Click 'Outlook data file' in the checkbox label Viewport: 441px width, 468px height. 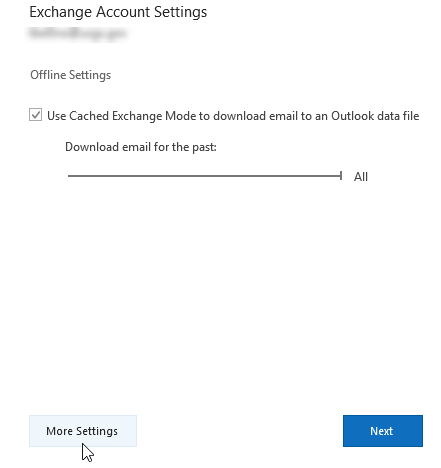pos(375,116)
